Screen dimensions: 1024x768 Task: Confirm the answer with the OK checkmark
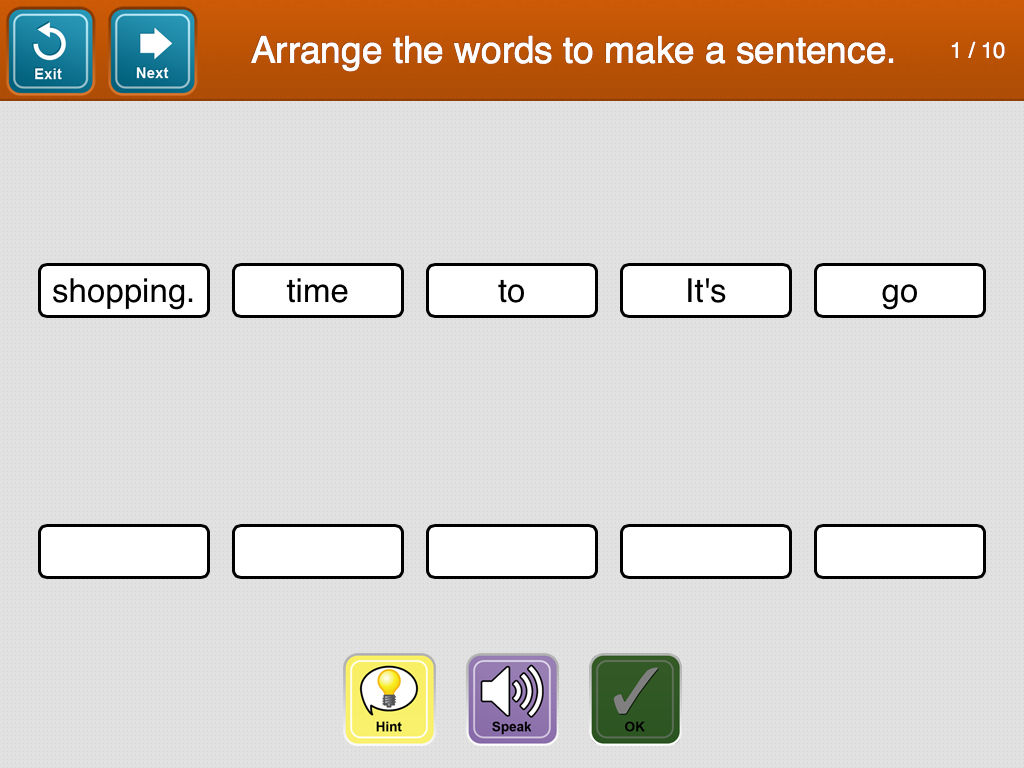click(x=635, y=689)
